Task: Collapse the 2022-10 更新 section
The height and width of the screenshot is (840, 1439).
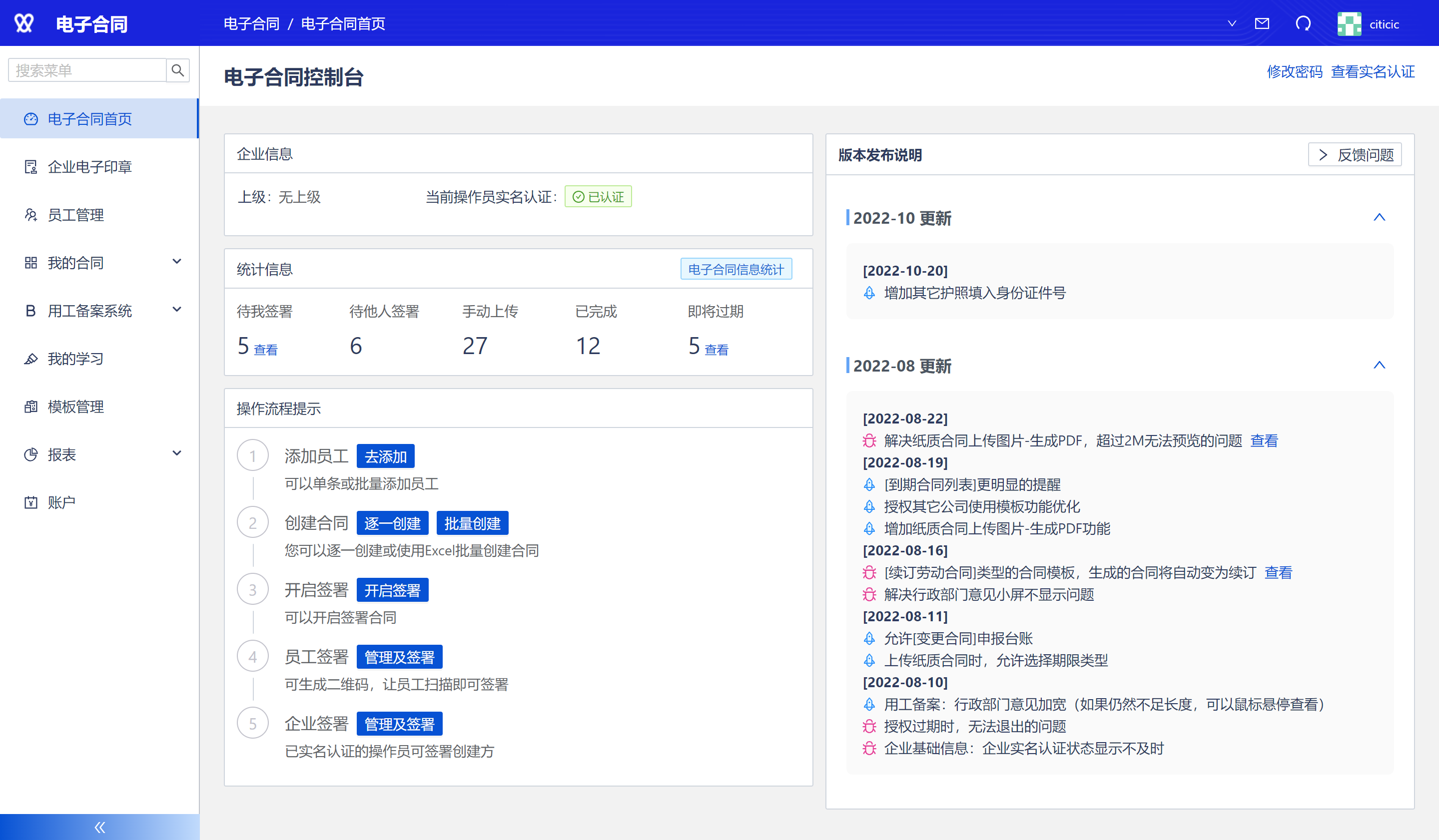Action: coord(1379,217)
